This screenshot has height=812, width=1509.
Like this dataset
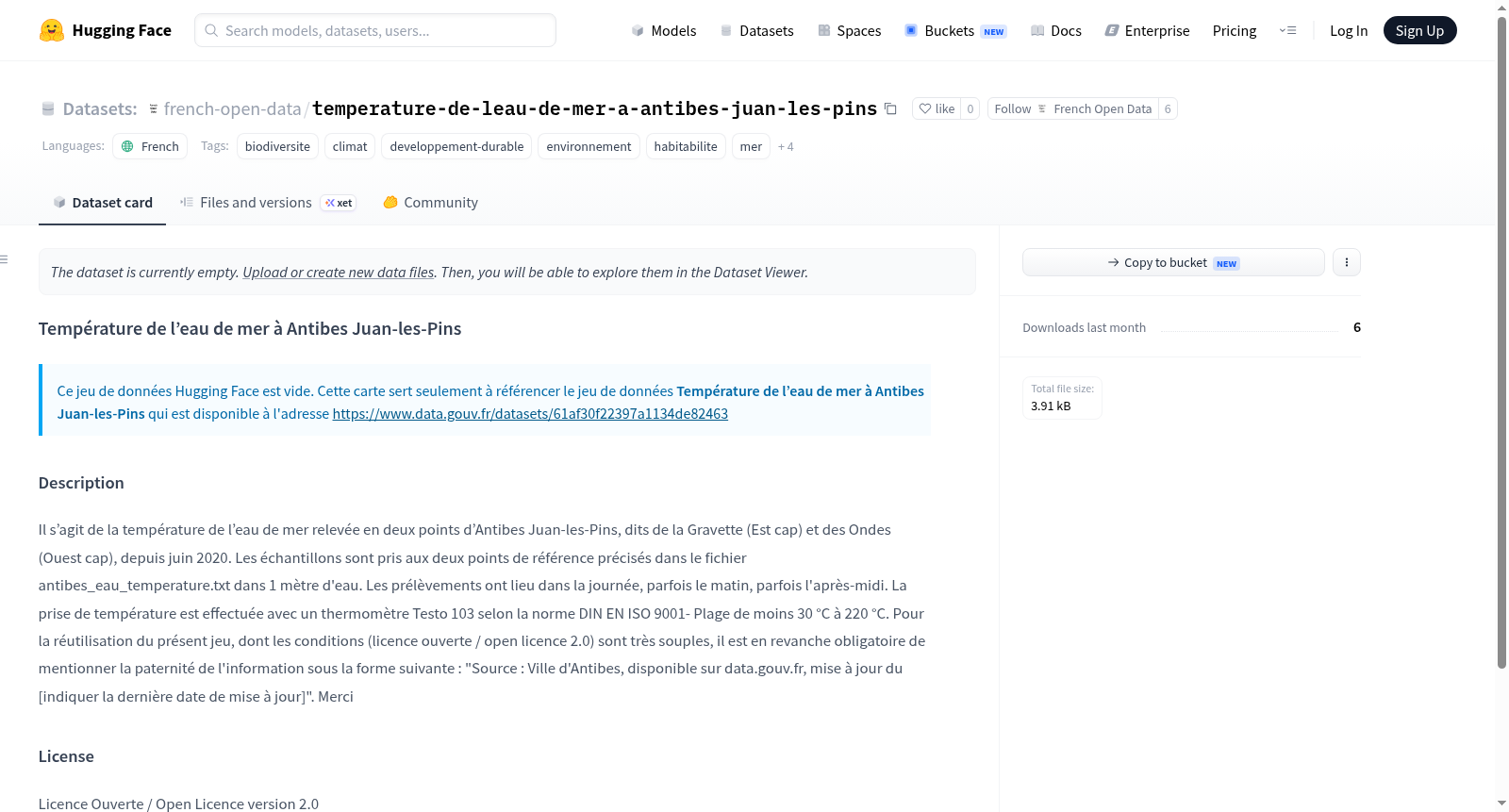click(937, 108)
